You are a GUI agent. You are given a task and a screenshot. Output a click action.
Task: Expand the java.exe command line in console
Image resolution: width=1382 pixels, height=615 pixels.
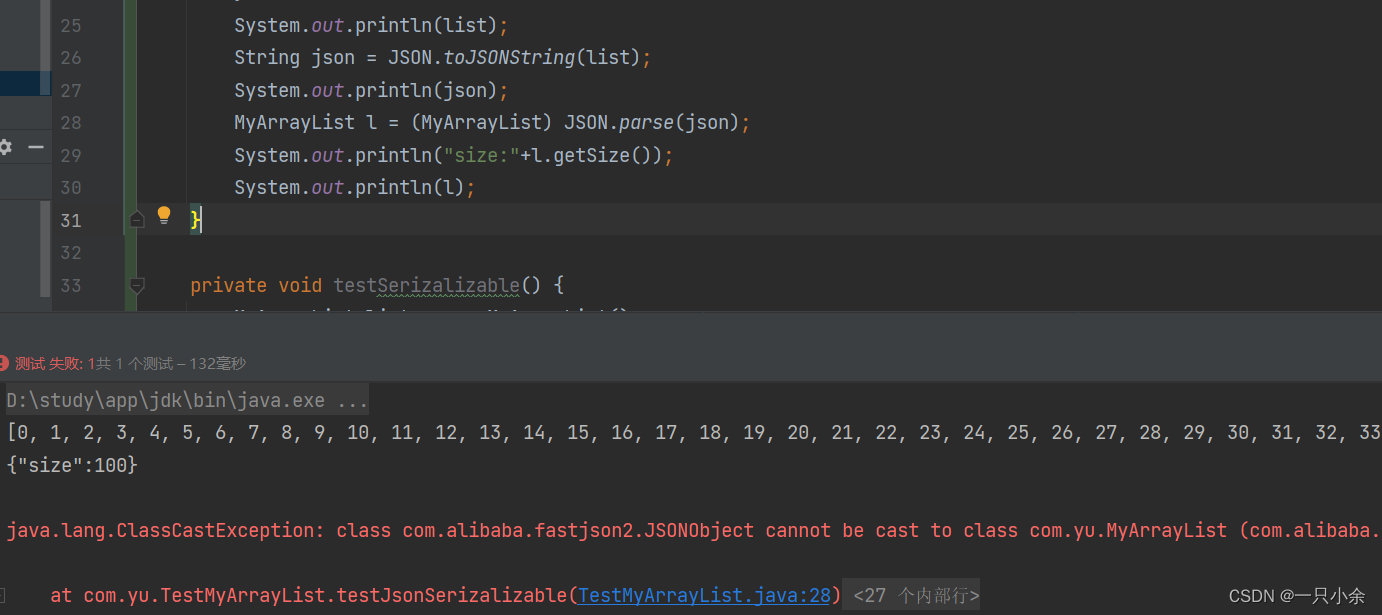[x=187, y=400]
